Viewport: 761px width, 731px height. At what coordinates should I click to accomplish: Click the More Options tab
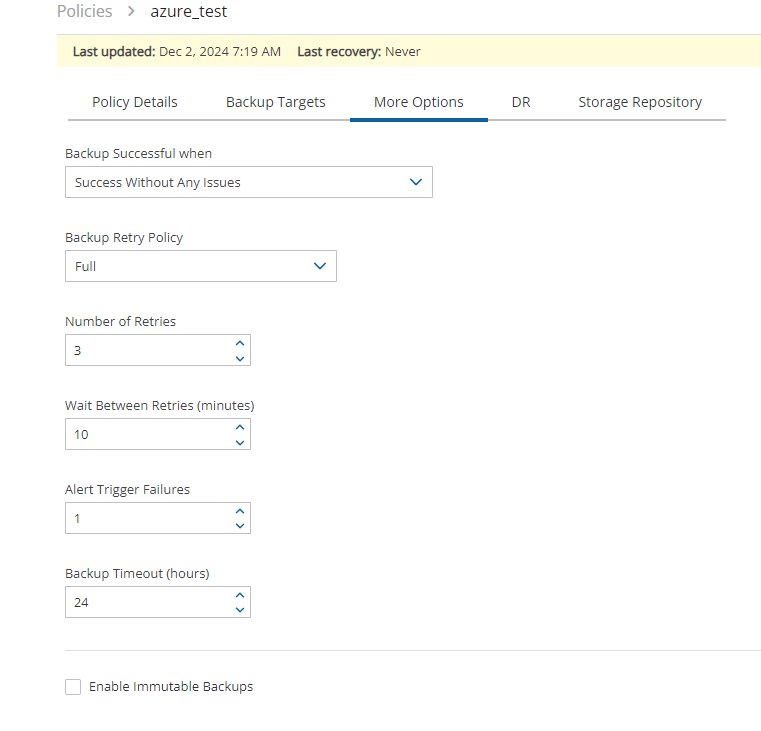click(418, 102)
